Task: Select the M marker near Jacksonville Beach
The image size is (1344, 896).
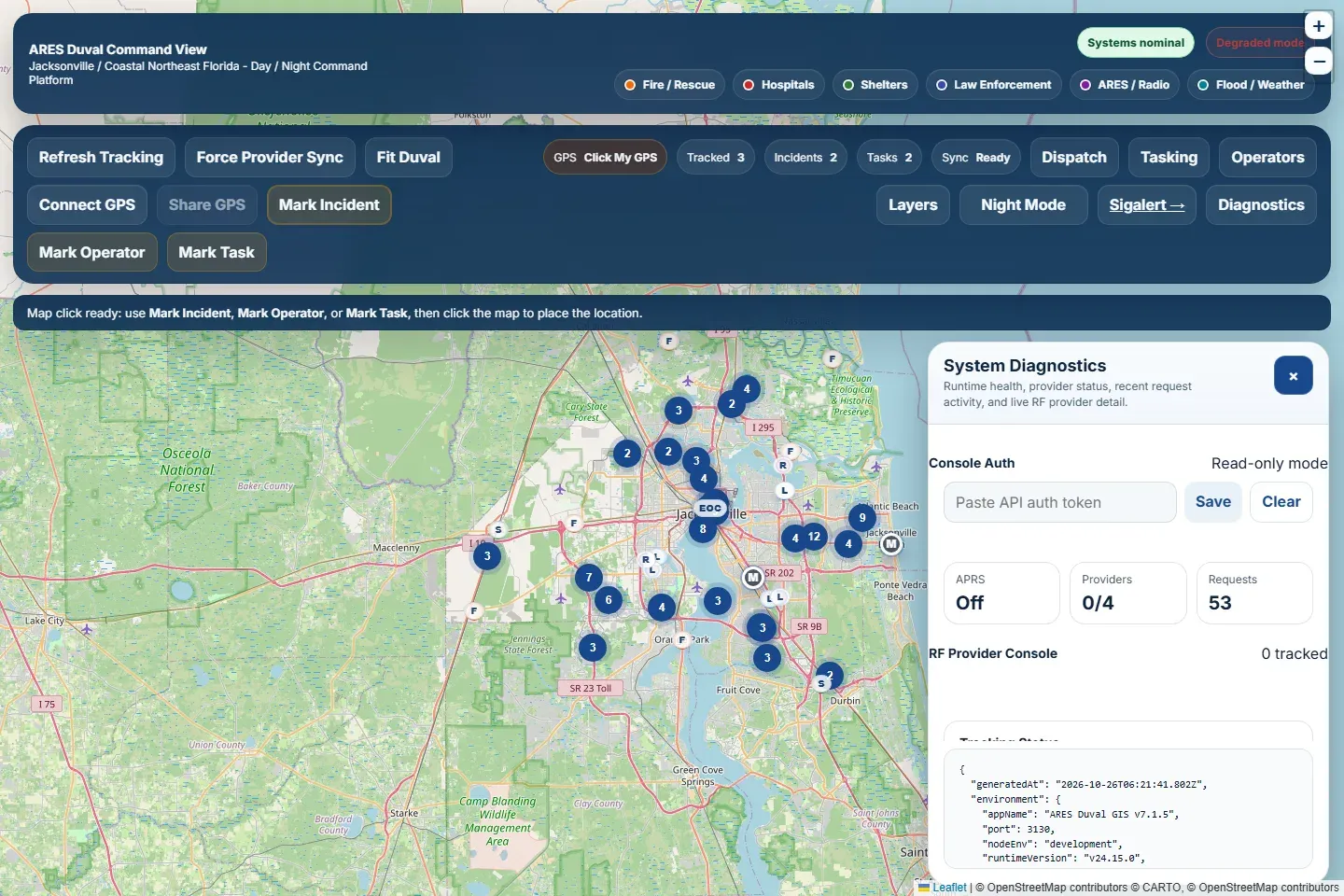Action: pyautogui.click(x=891, y=543)
